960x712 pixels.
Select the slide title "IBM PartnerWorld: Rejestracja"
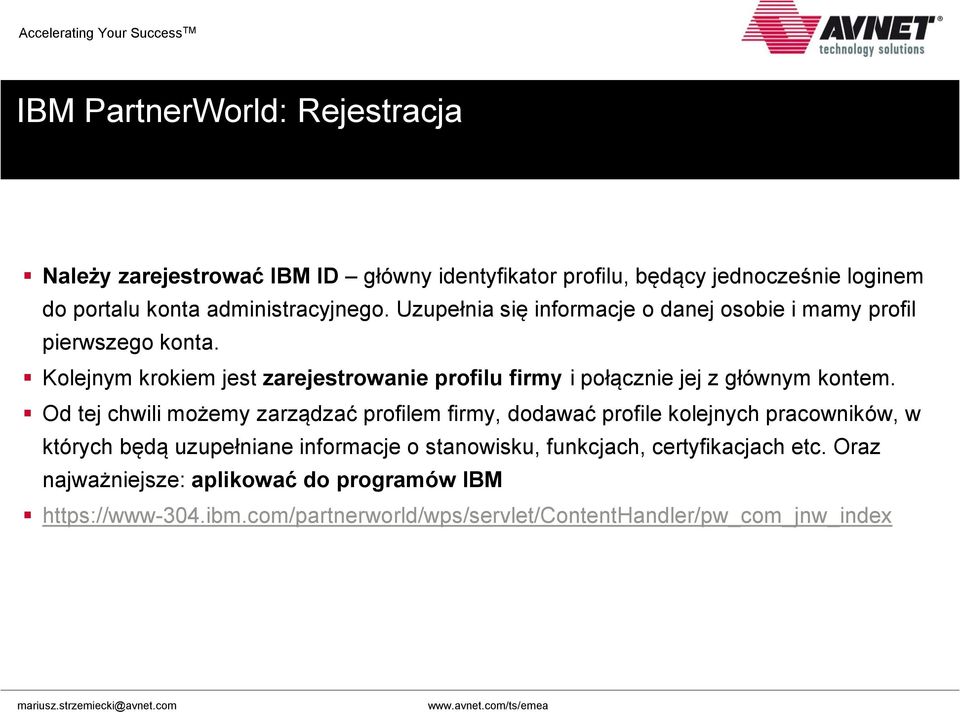(x=239, y=111)
